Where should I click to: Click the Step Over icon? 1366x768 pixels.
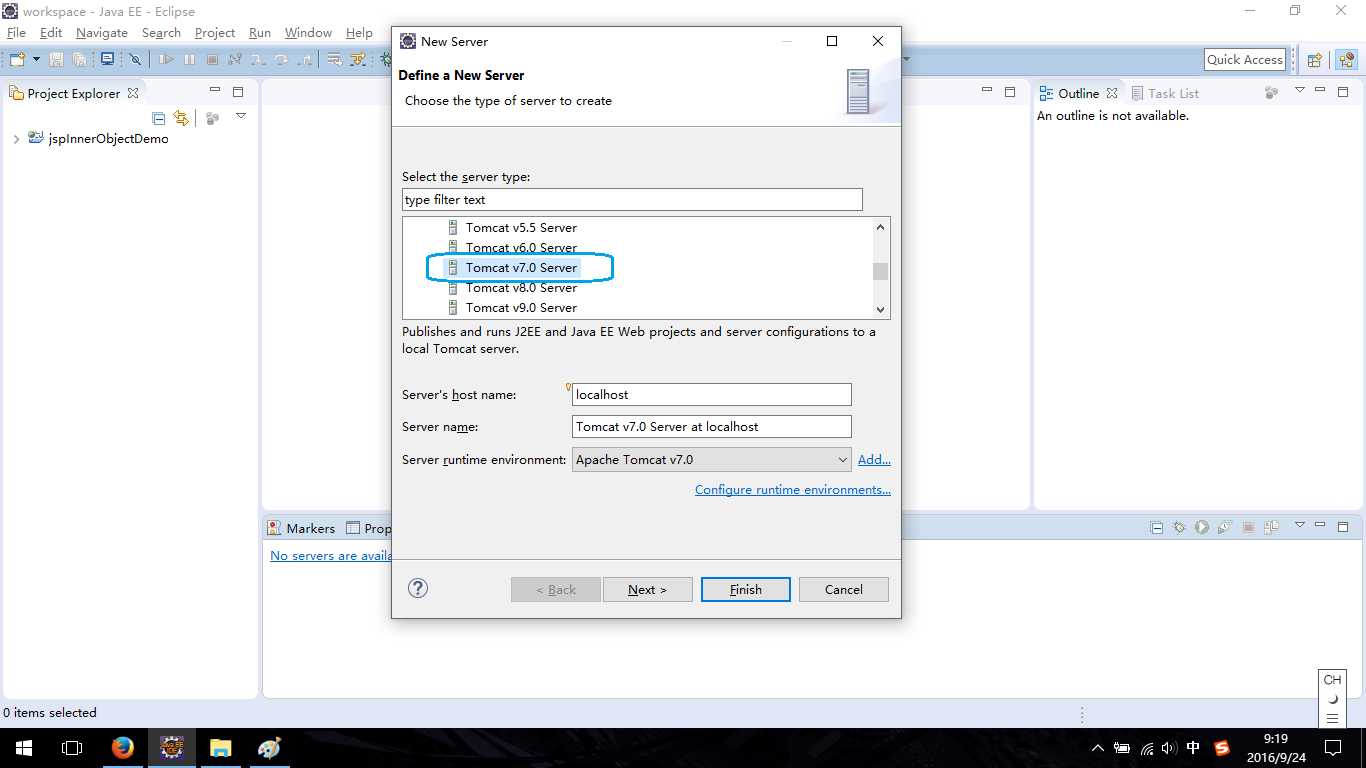pos(281,60)
